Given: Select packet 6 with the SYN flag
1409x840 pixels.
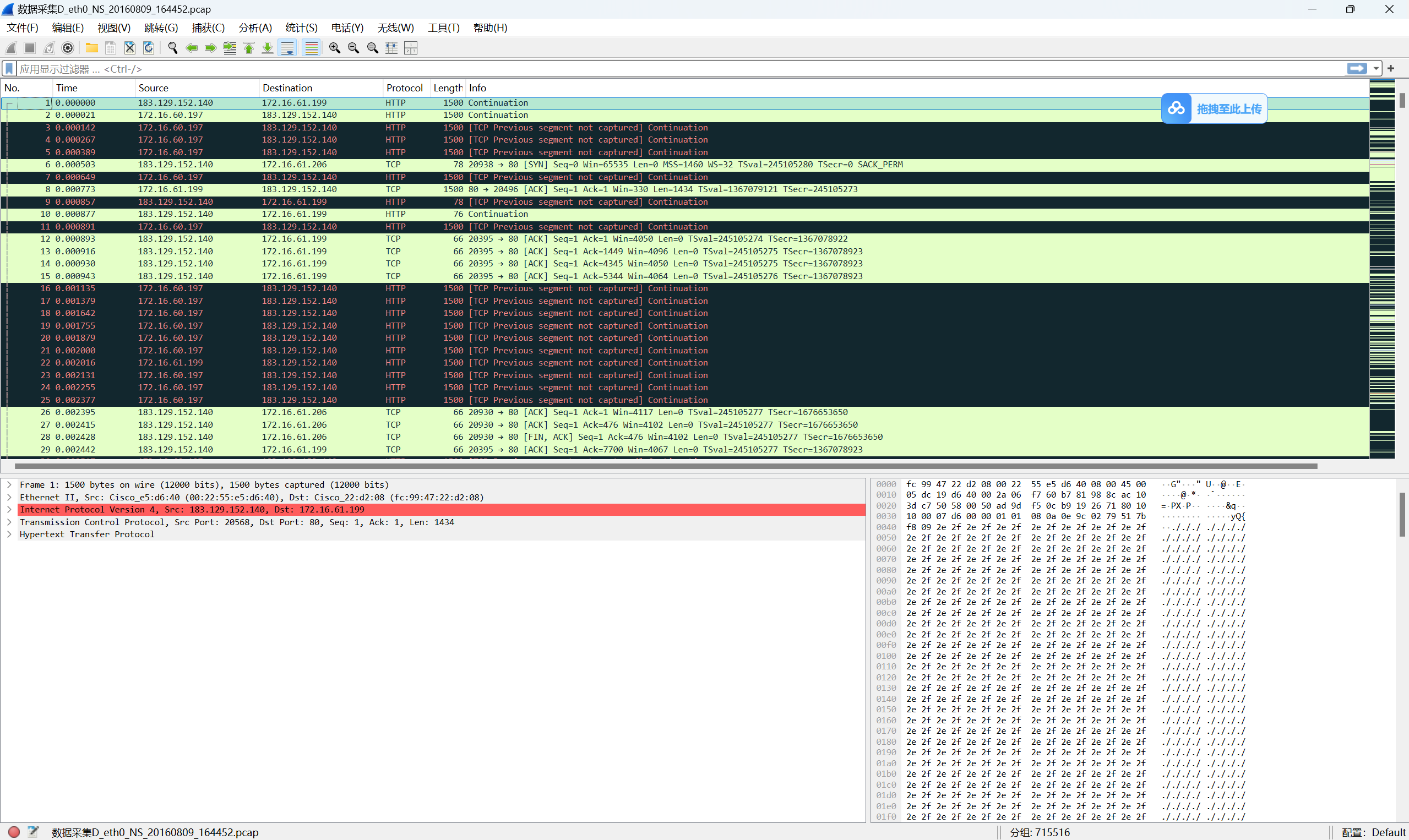Looking at the screenshot, I should (685, 165).
